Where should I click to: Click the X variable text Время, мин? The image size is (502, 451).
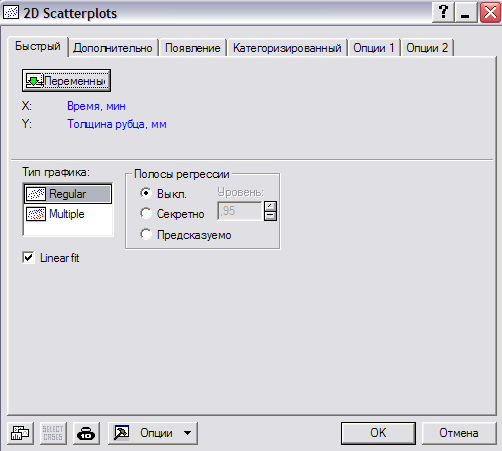coord(96,106)
